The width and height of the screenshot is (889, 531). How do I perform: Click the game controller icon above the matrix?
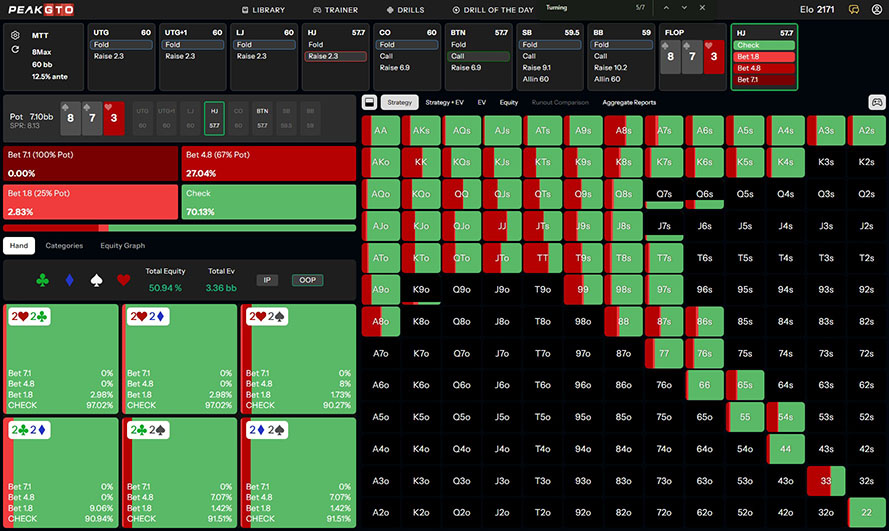(x=876, y=102)
